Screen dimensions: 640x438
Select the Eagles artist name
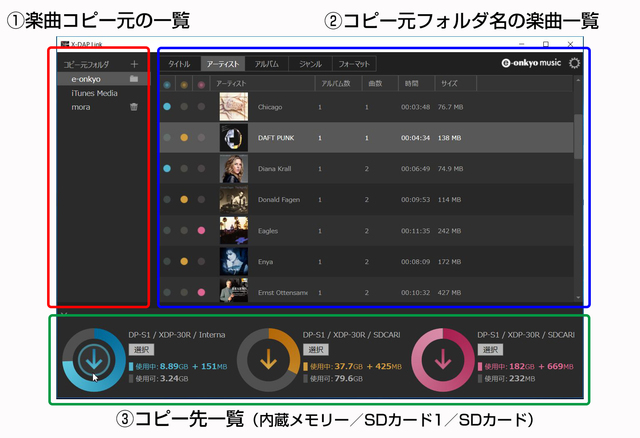[268, 231]
